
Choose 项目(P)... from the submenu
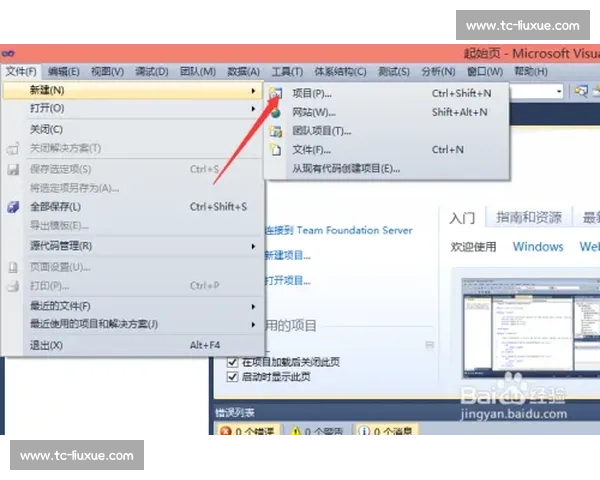(x=386, y=93)
